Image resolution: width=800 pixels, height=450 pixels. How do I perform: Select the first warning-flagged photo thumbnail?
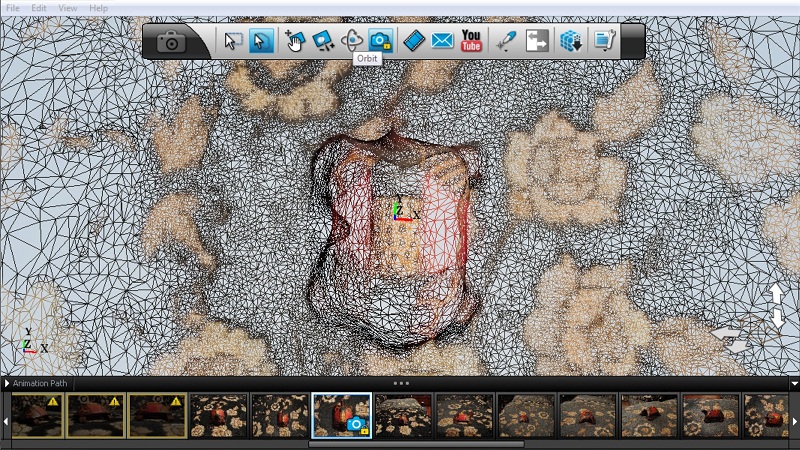click(x=37, y=416)
